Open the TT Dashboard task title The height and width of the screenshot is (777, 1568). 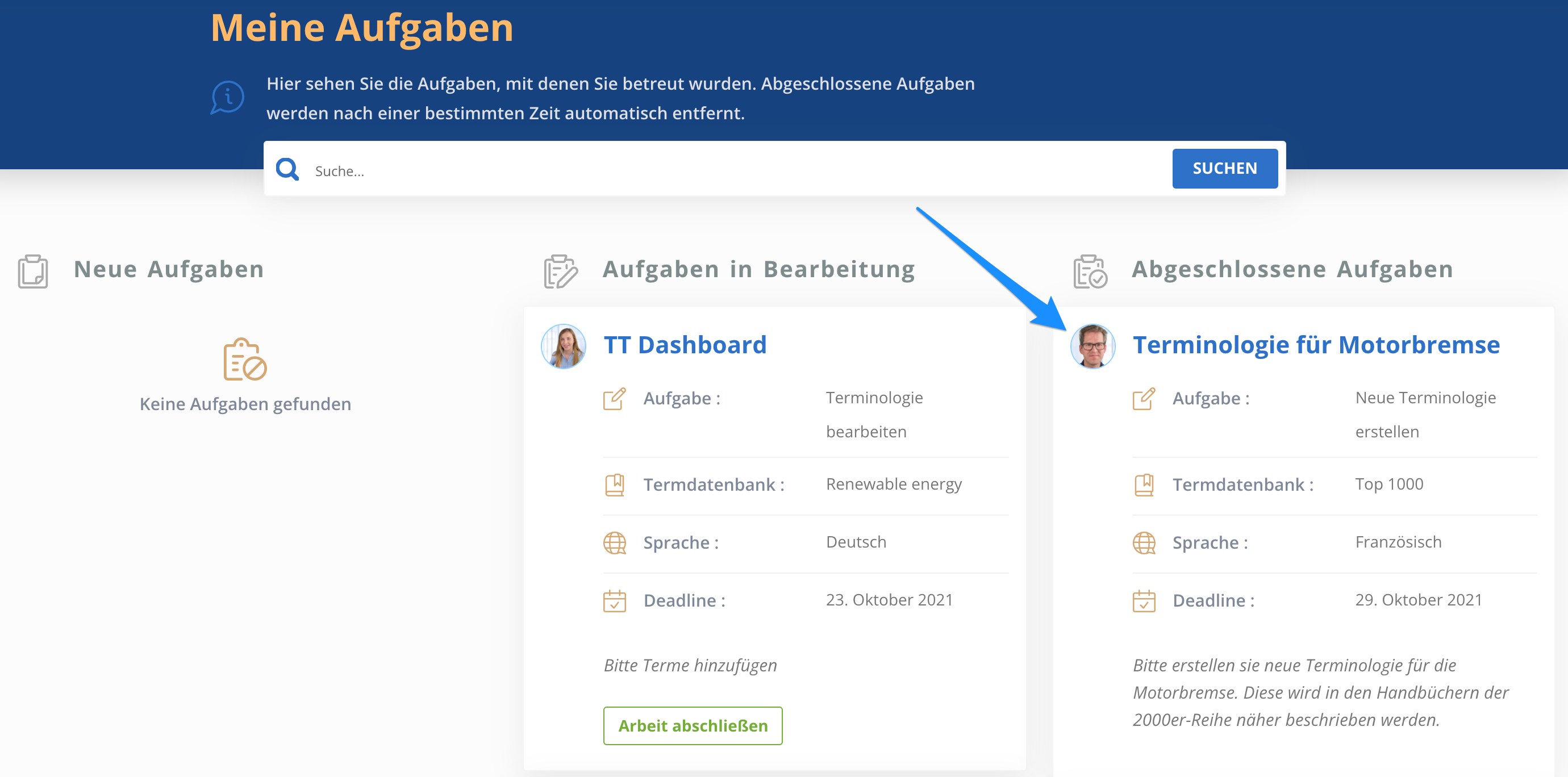(x=685, y=345)
